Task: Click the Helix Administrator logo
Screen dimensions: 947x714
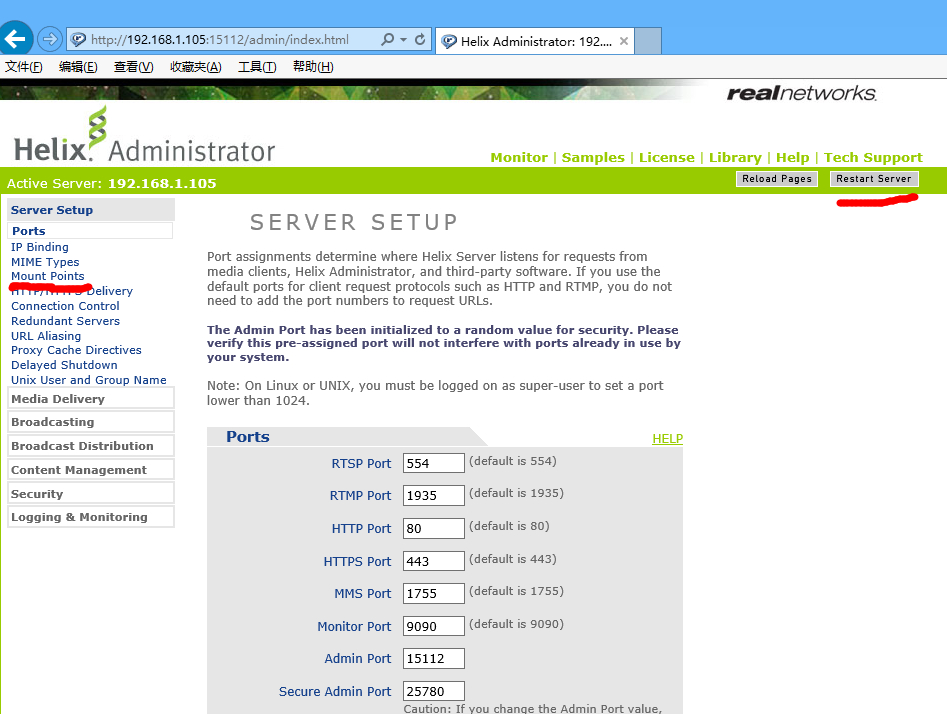Action: point(144,136)
